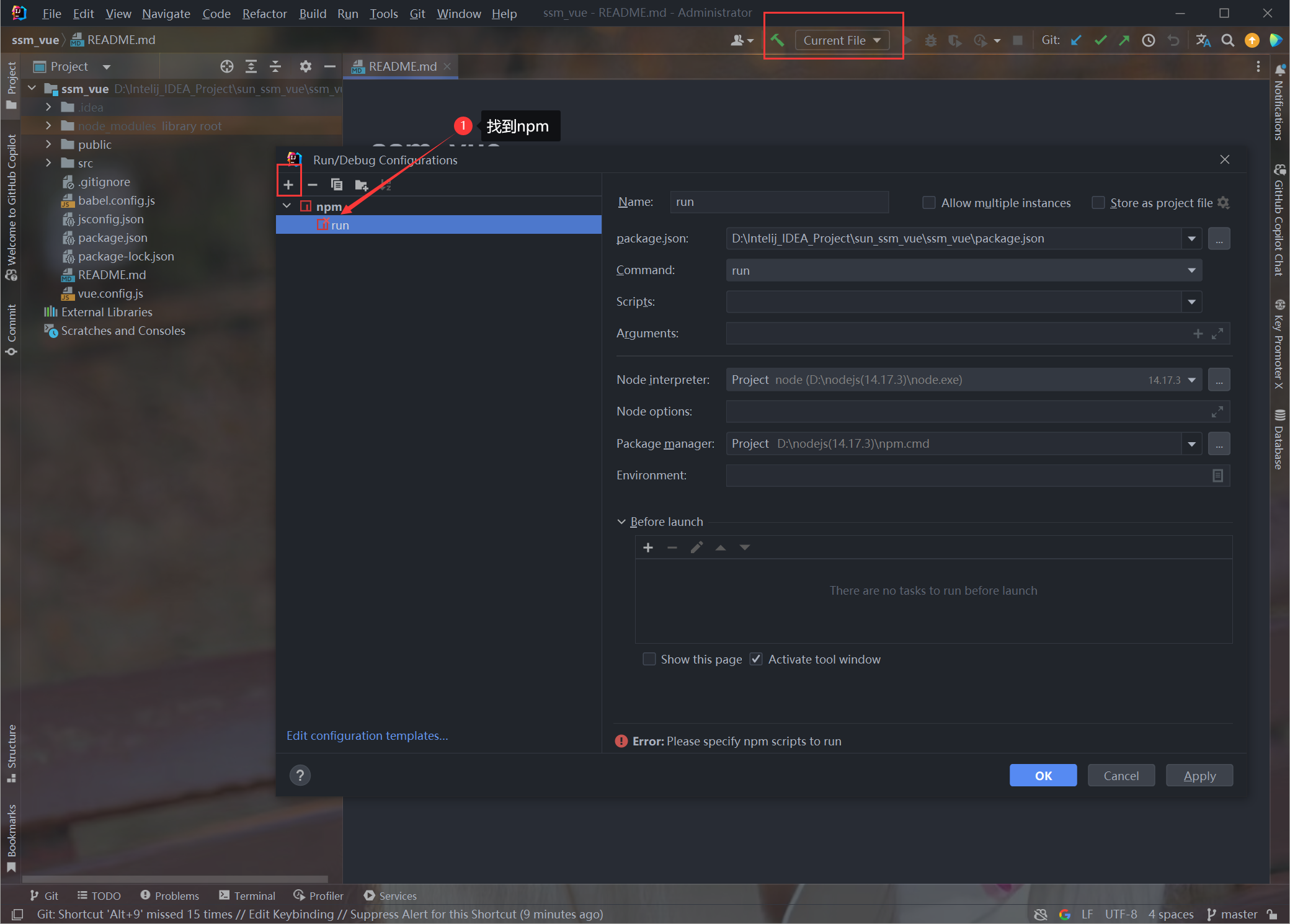Click the Apply button
The width and height of the screenshot is (1290, 924).
pyautogui.click(x=1199, y=775)
